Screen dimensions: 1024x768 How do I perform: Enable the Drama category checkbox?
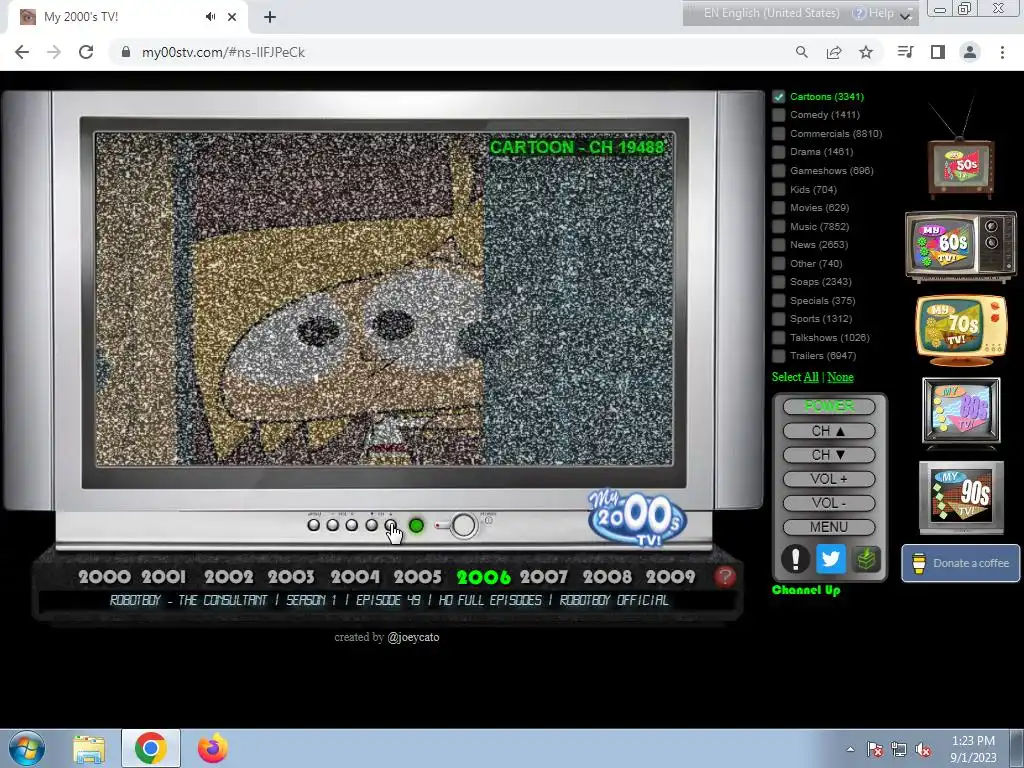(x=778, y=152)
